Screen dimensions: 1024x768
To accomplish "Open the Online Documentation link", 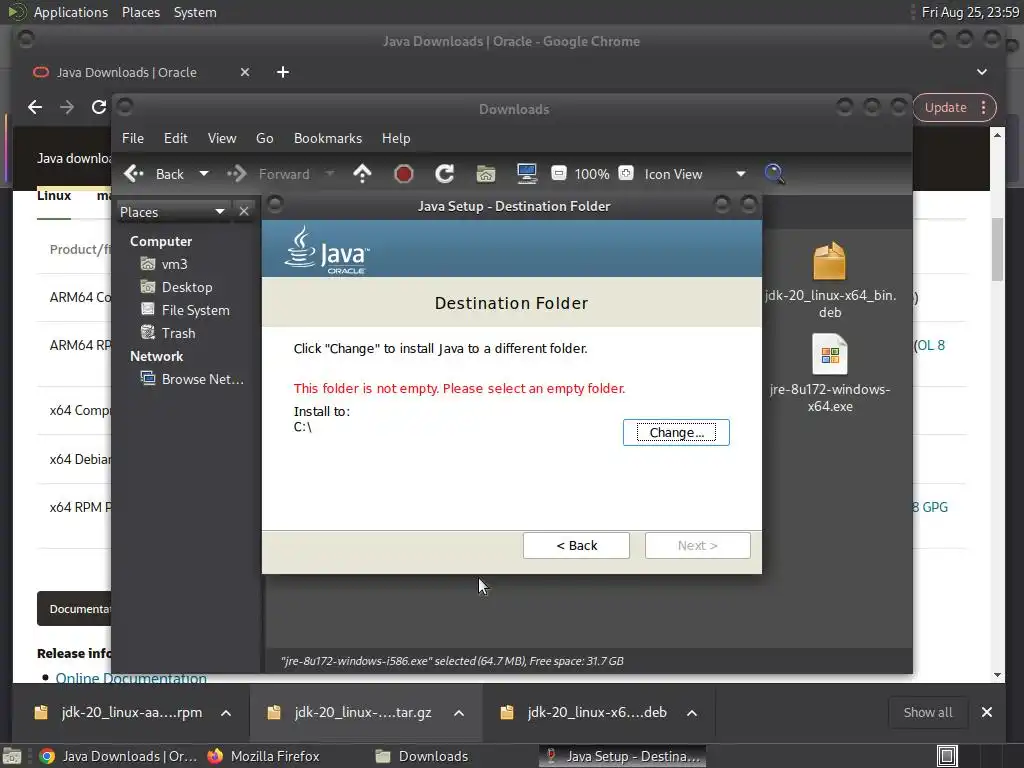I will tap(131, 677).
